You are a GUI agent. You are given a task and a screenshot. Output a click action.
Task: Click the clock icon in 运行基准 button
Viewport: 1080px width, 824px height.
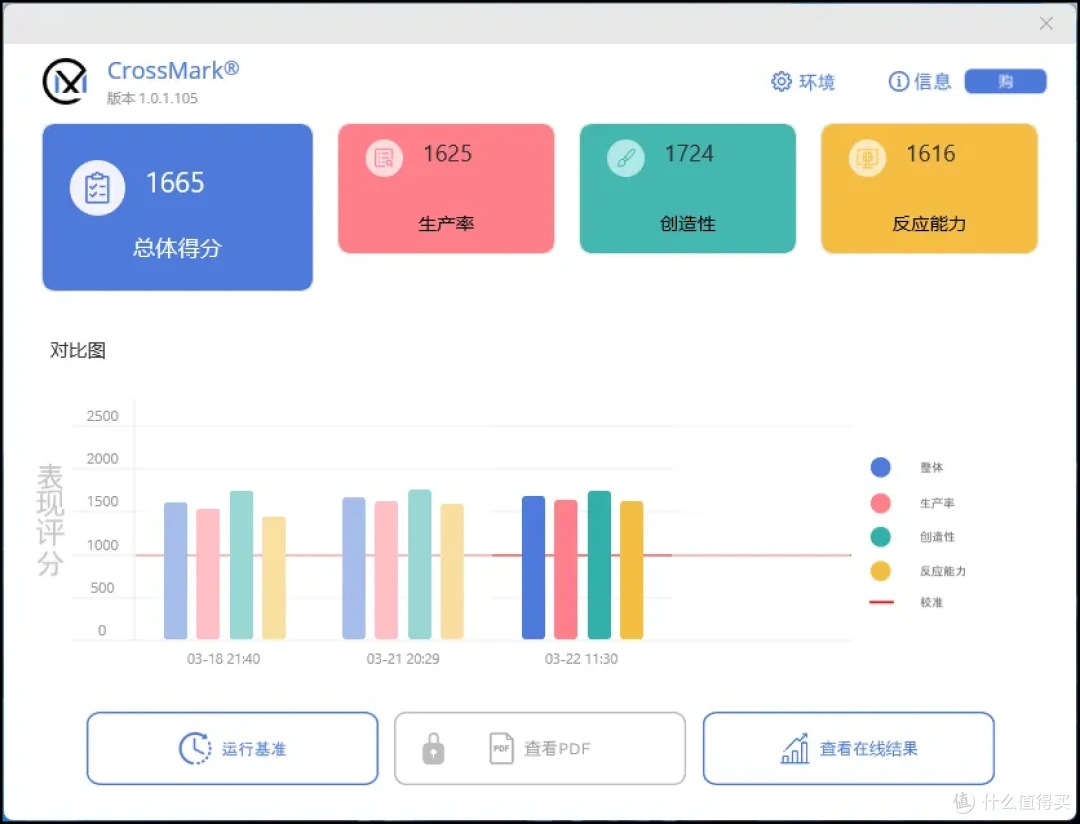tap(195, 748)
